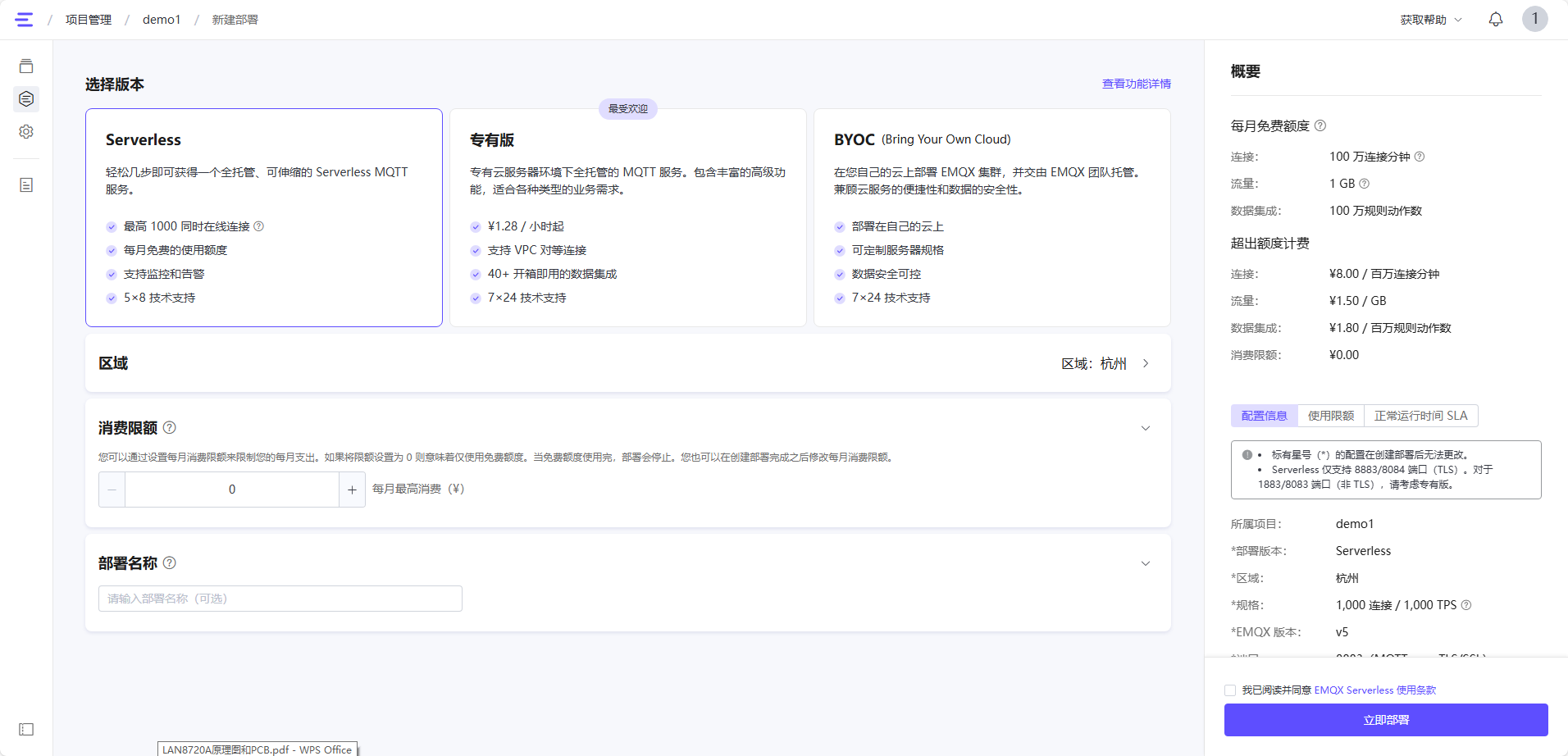Open the deployments sidebar icon
The height and width of the screenshot is (756, 1568).
[26, 99]
